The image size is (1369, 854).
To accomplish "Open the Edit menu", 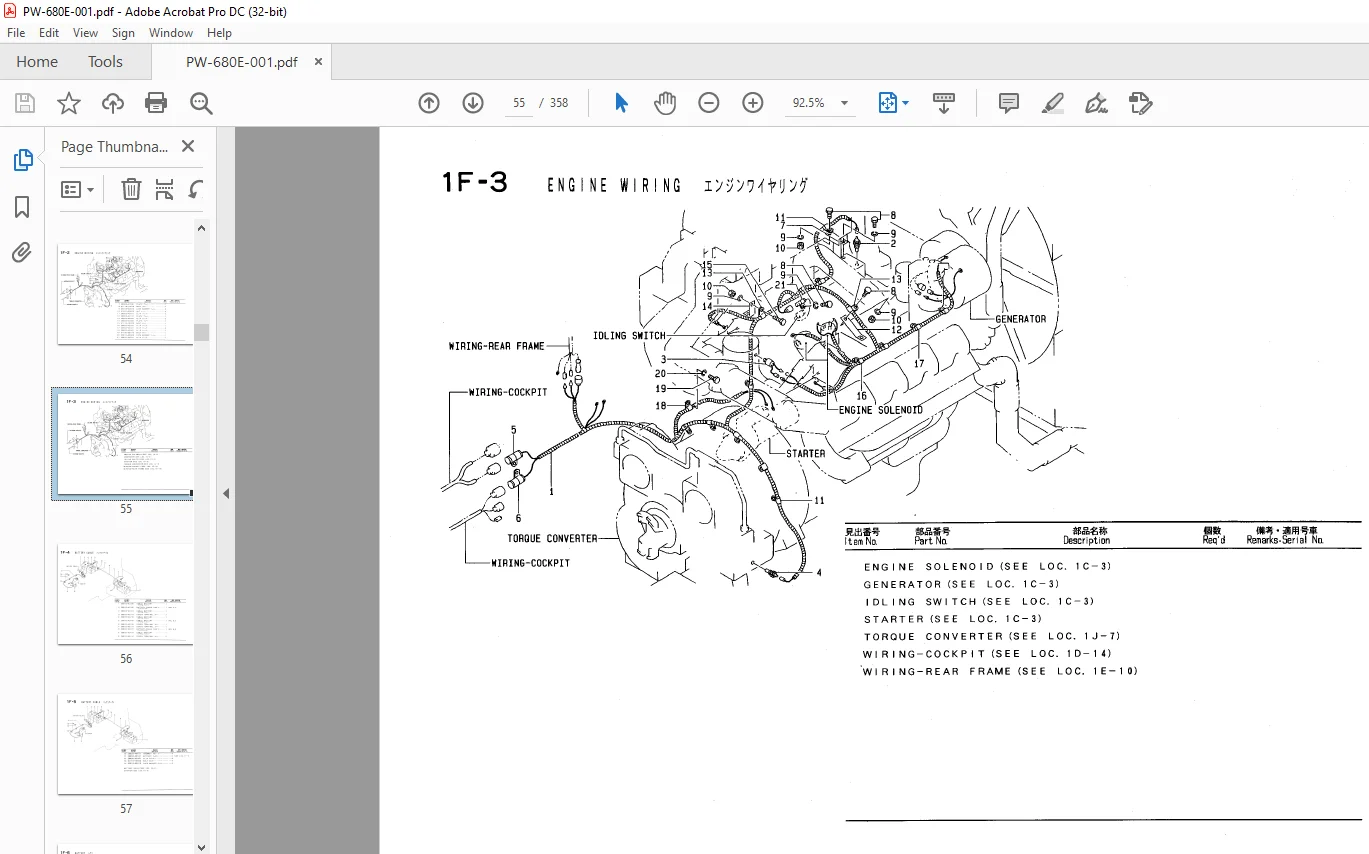I will point(49,33).
